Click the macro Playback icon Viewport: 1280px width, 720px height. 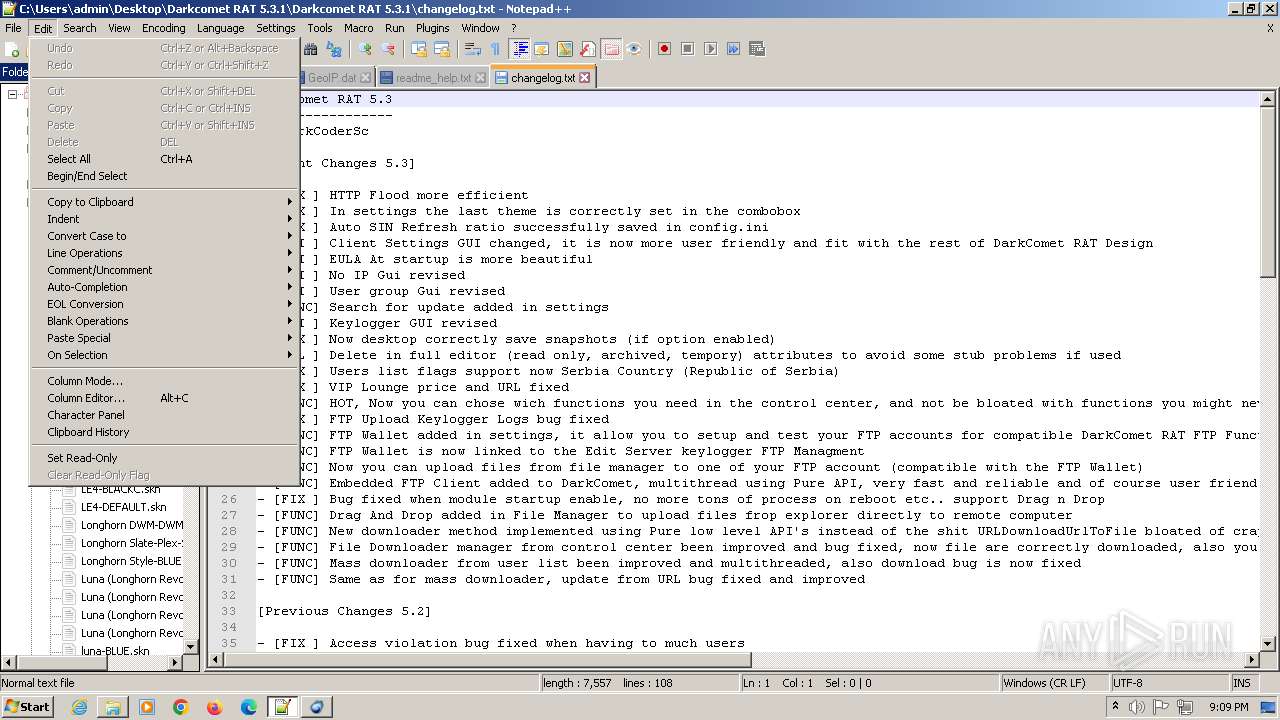711,48
